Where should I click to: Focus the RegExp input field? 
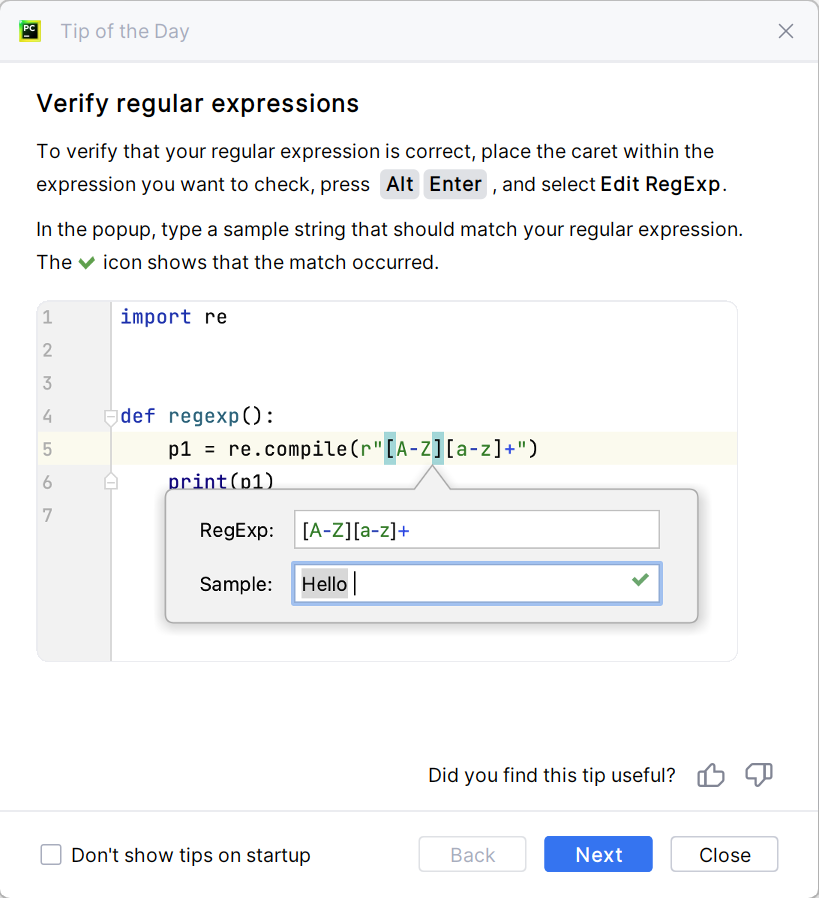[476, 530]
